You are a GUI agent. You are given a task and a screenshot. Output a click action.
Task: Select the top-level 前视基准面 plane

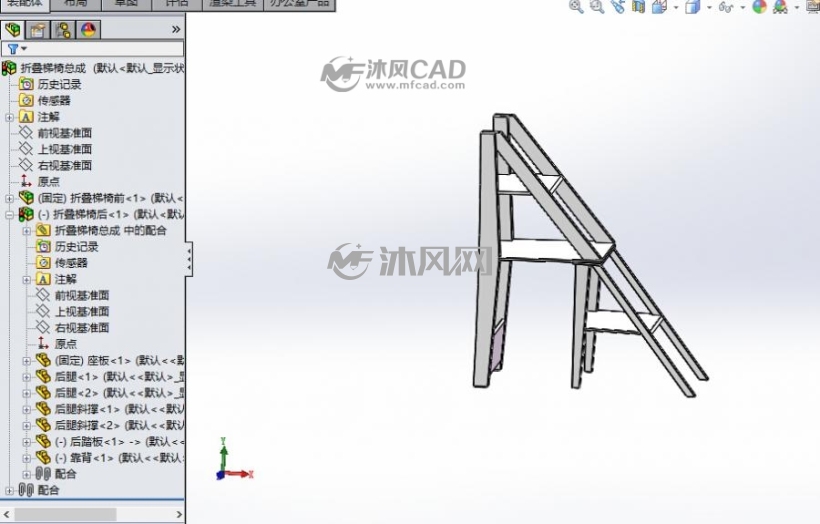(x=55, y=133)
